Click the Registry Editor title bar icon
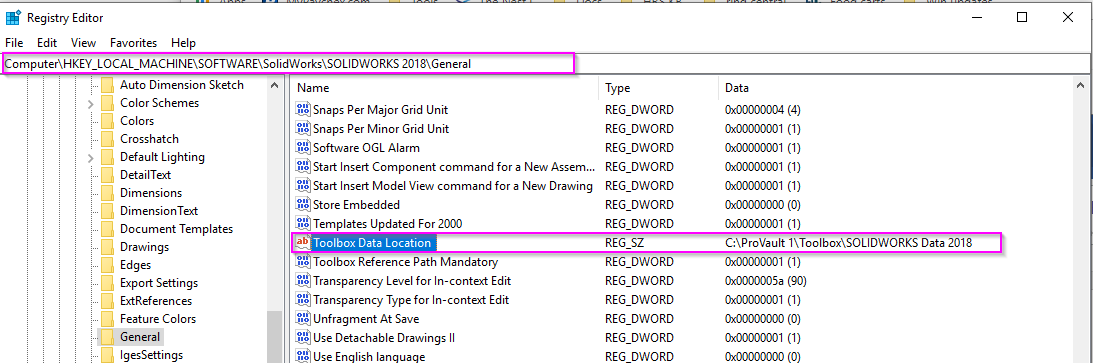Viewport: 1093px width, 363px height. [x=13, y=17]
